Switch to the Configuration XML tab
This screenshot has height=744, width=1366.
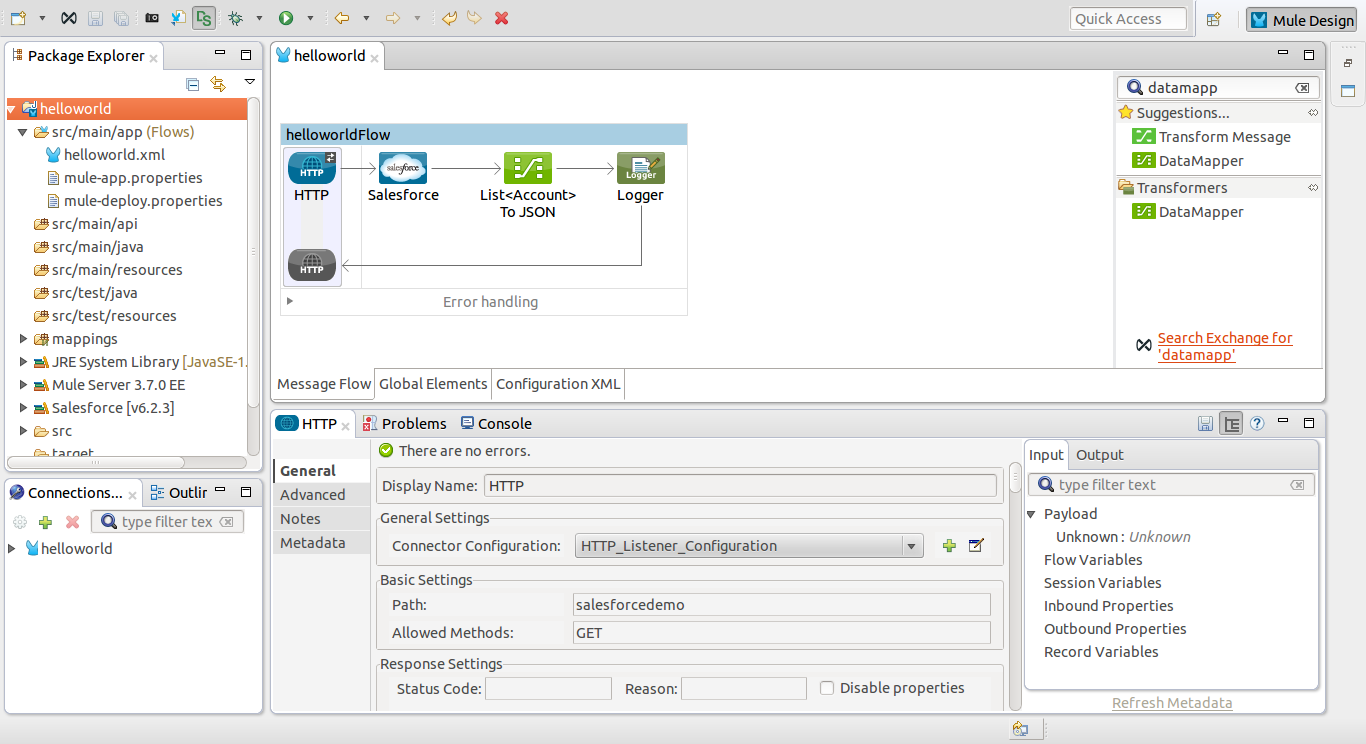click(558, 384)
